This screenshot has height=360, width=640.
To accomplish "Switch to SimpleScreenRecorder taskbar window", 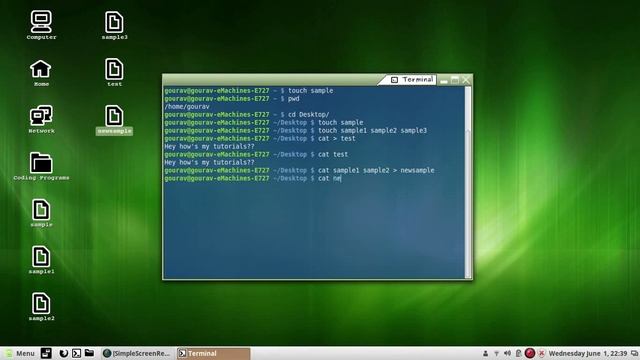I will [138, 353].
